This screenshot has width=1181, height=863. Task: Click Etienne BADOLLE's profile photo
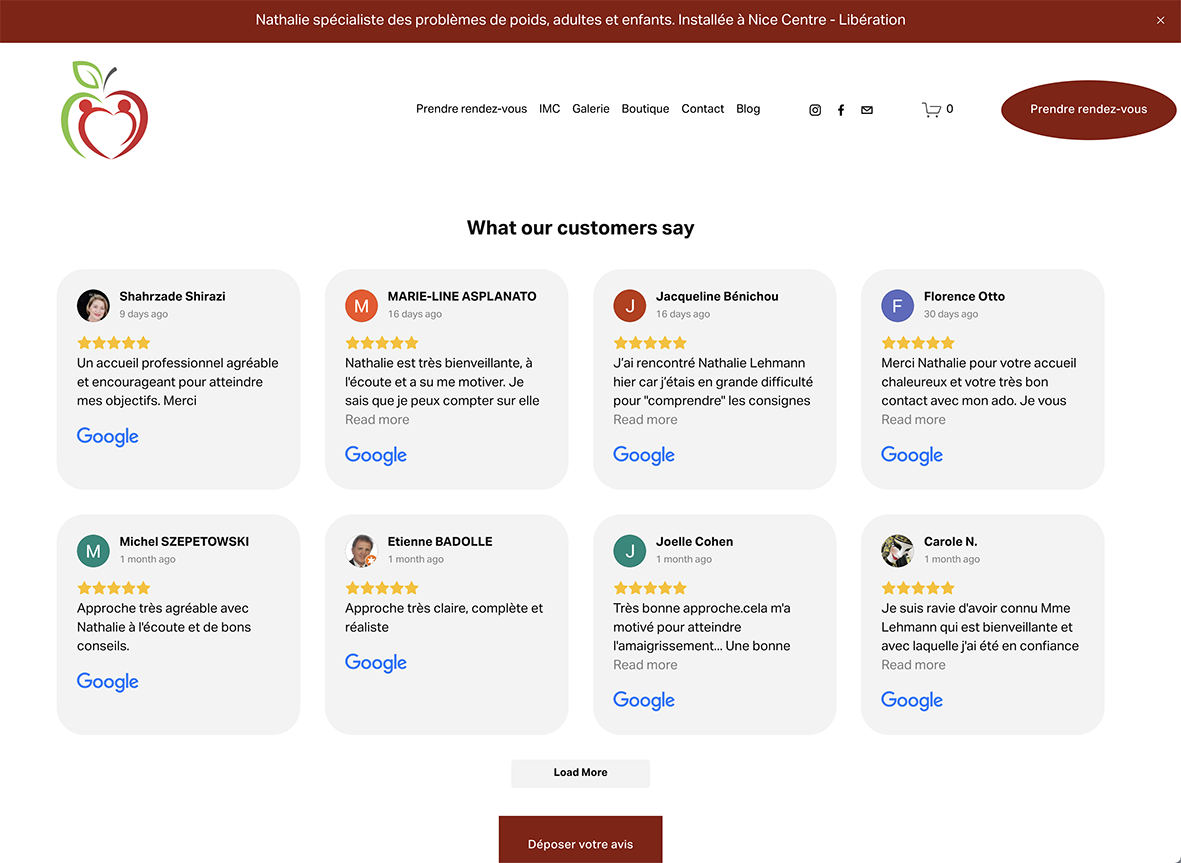(362, 550)
